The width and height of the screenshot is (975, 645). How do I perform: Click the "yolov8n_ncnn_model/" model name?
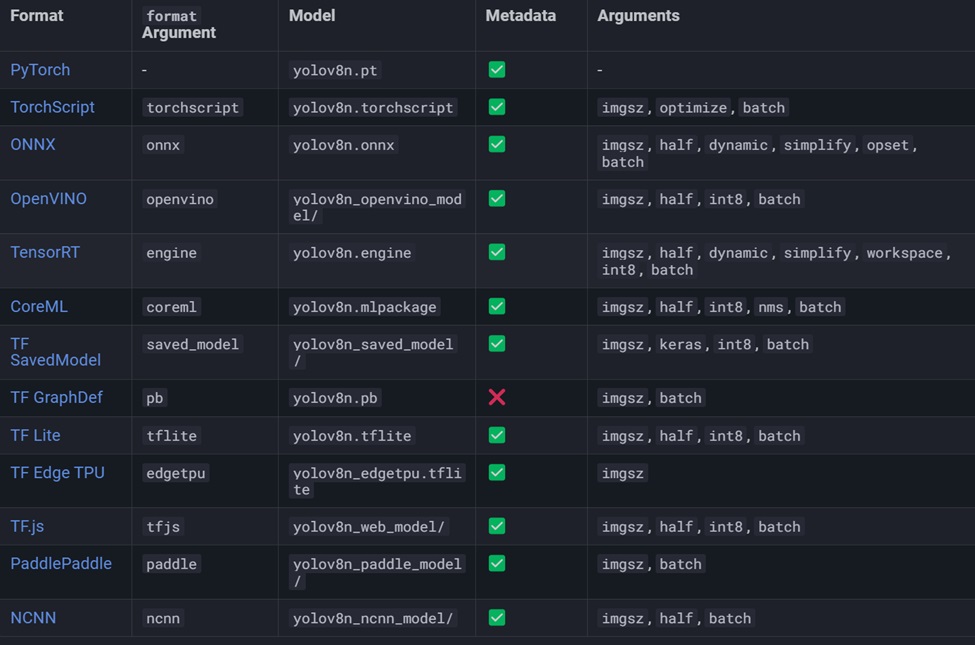[373, 618]
